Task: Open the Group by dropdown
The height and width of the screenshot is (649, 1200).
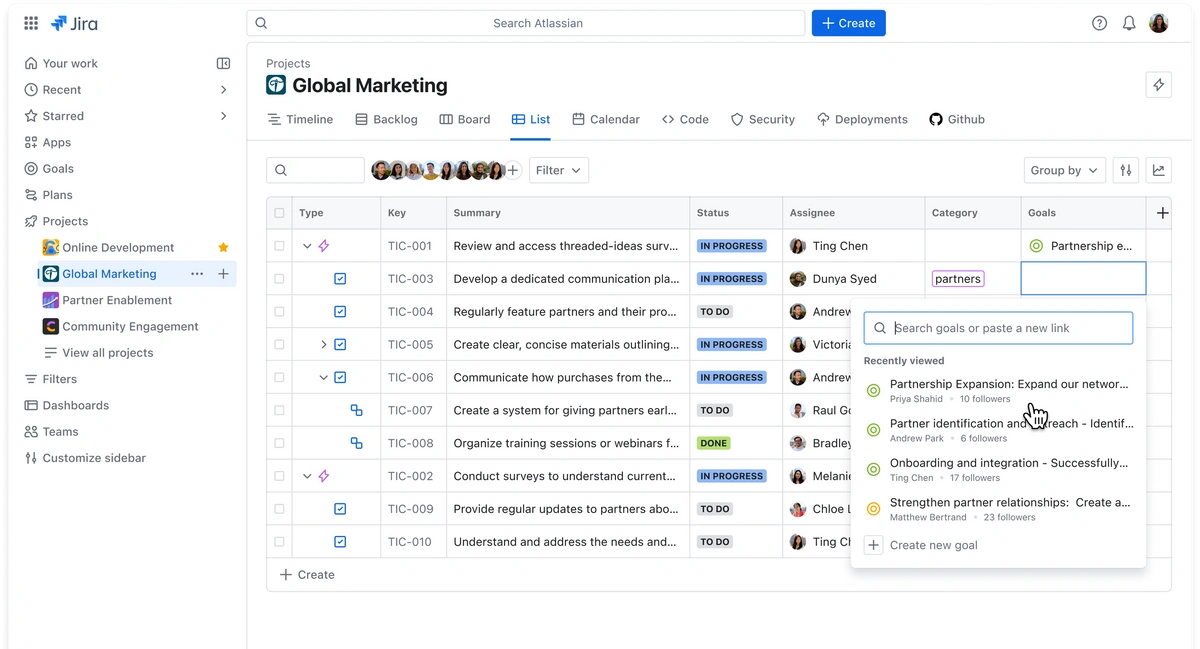Action: [1063, 170]
